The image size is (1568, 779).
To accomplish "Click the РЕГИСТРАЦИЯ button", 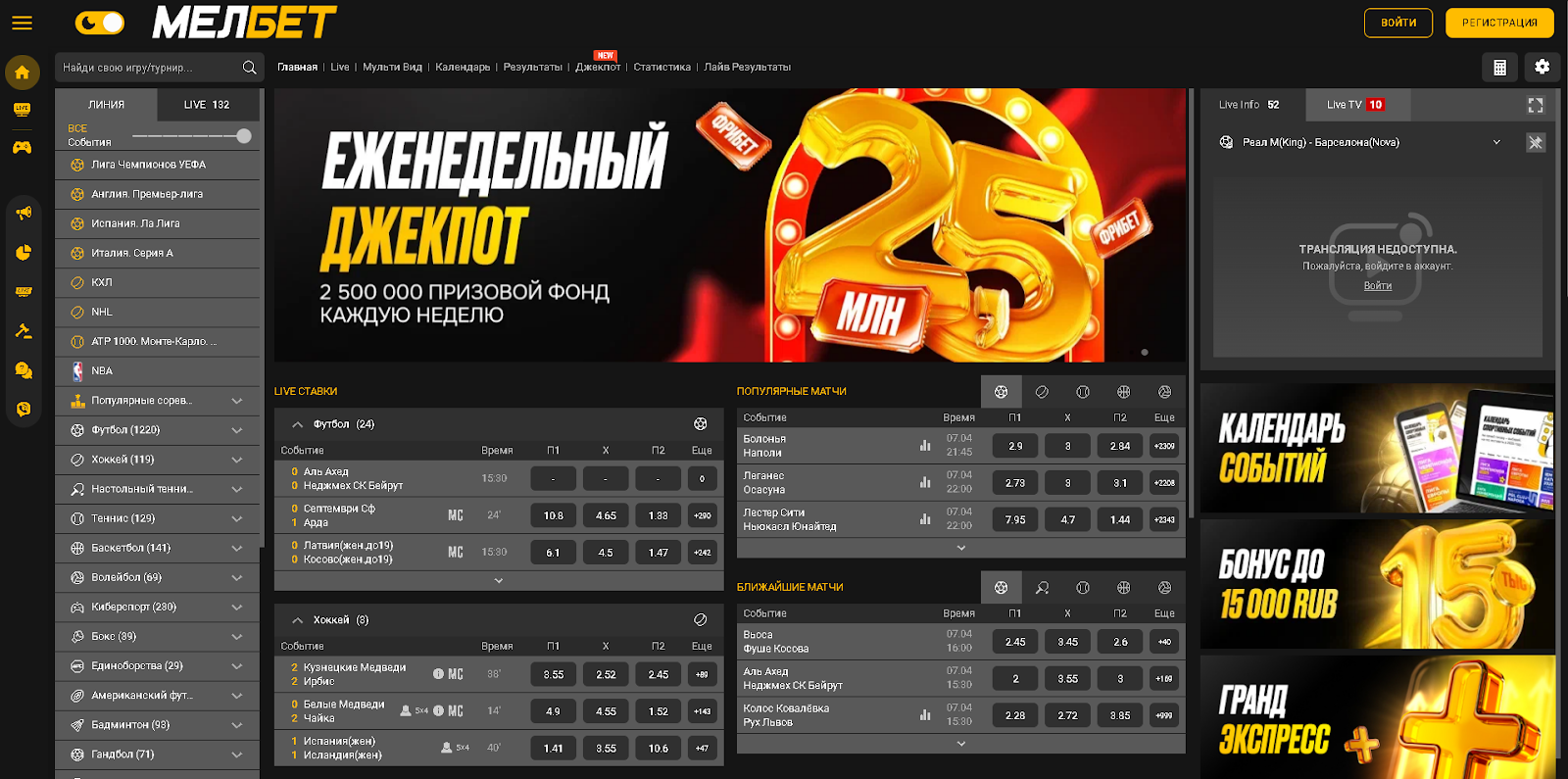I will [x=1499, y=23].
